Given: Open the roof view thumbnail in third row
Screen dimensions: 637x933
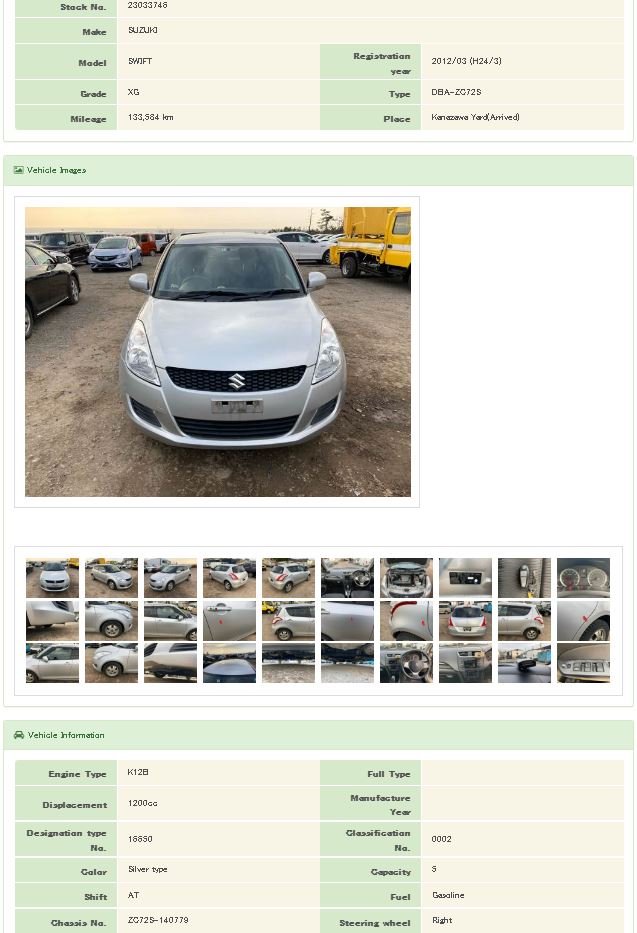Looking at the screenshot, I should [x=230, y=663].
